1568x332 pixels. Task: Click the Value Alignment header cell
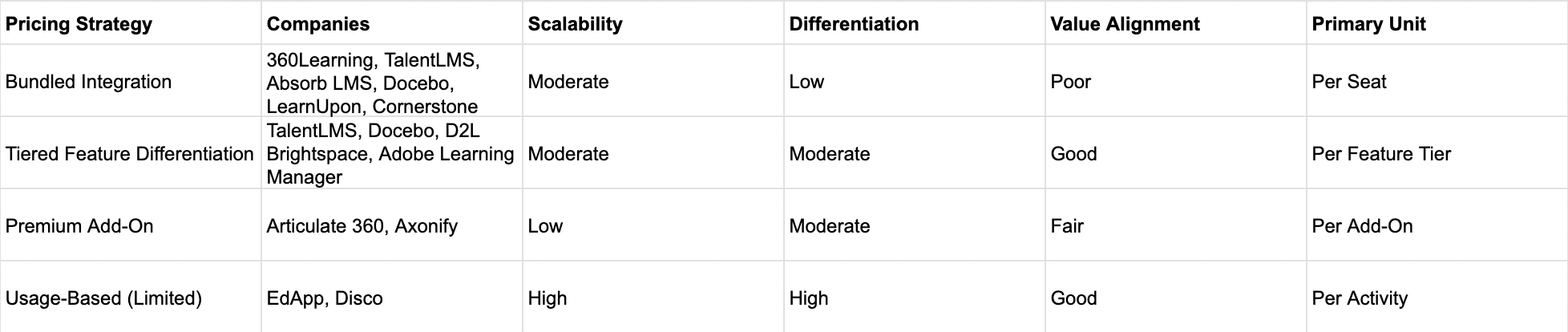[1176, 23]
